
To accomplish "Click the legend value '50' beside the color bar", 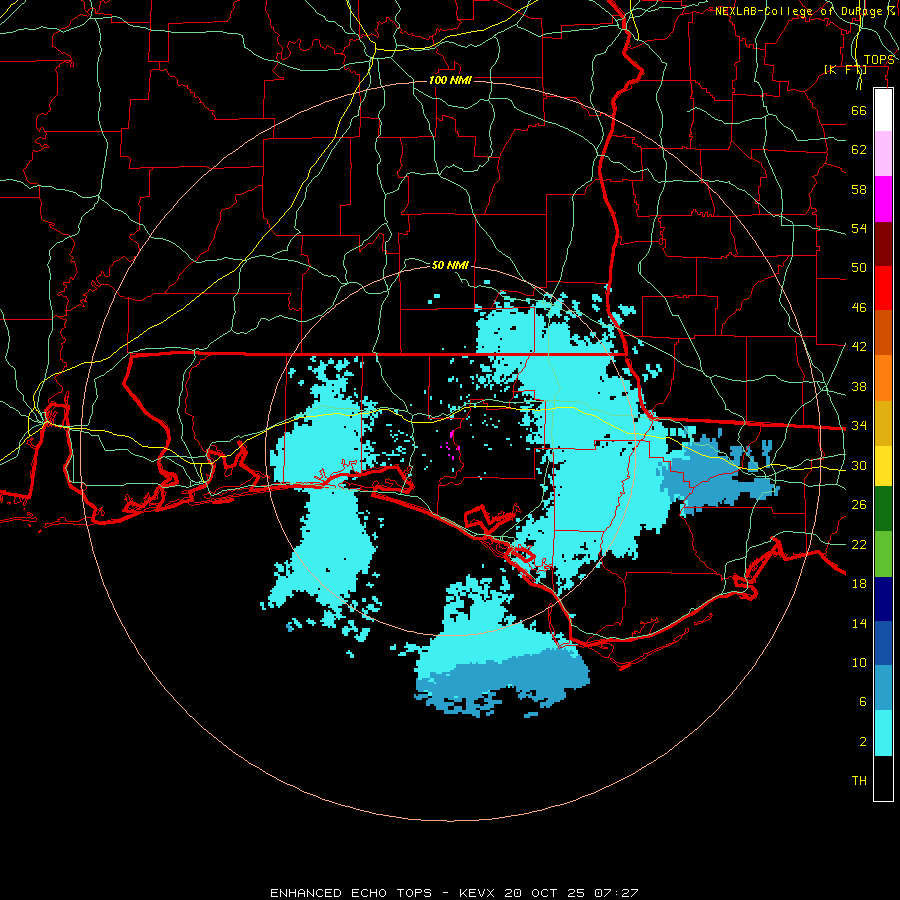I will point(859,268).
